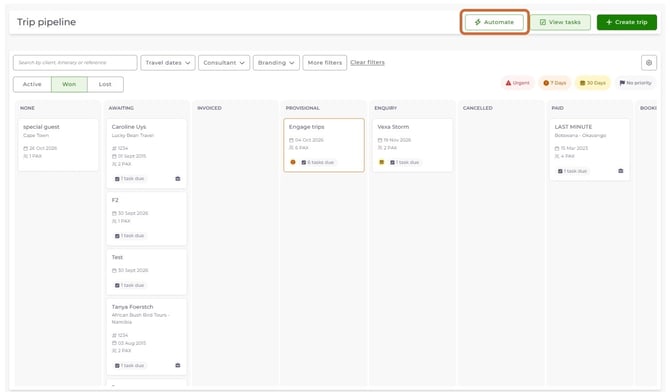Click the PAID column header
The image size is (670, 392).
click(558, 108)
